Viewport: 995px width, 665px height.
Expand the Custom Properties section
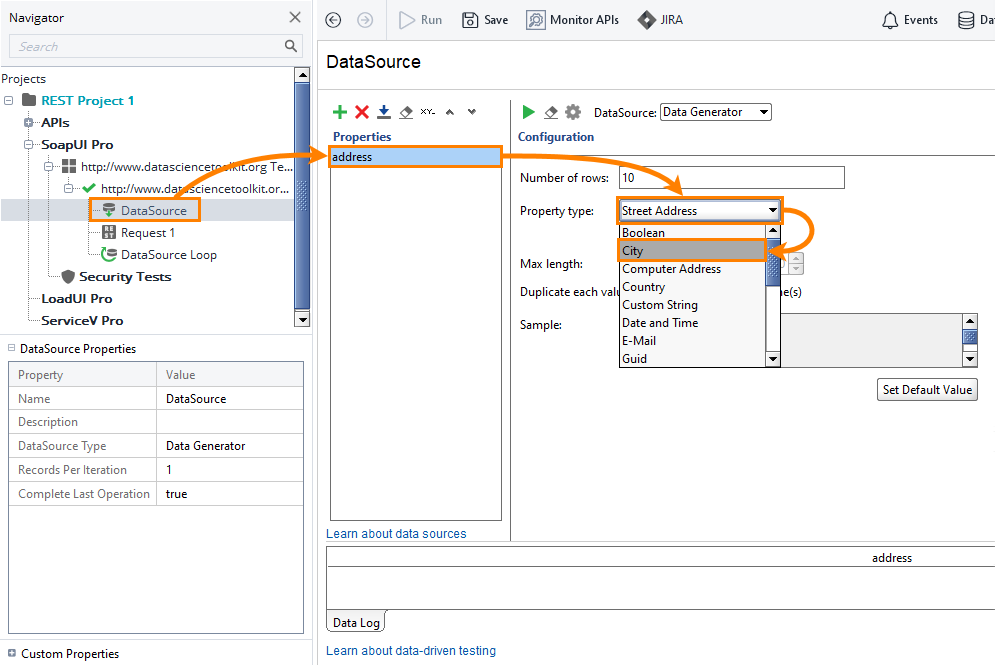[11, 653]
